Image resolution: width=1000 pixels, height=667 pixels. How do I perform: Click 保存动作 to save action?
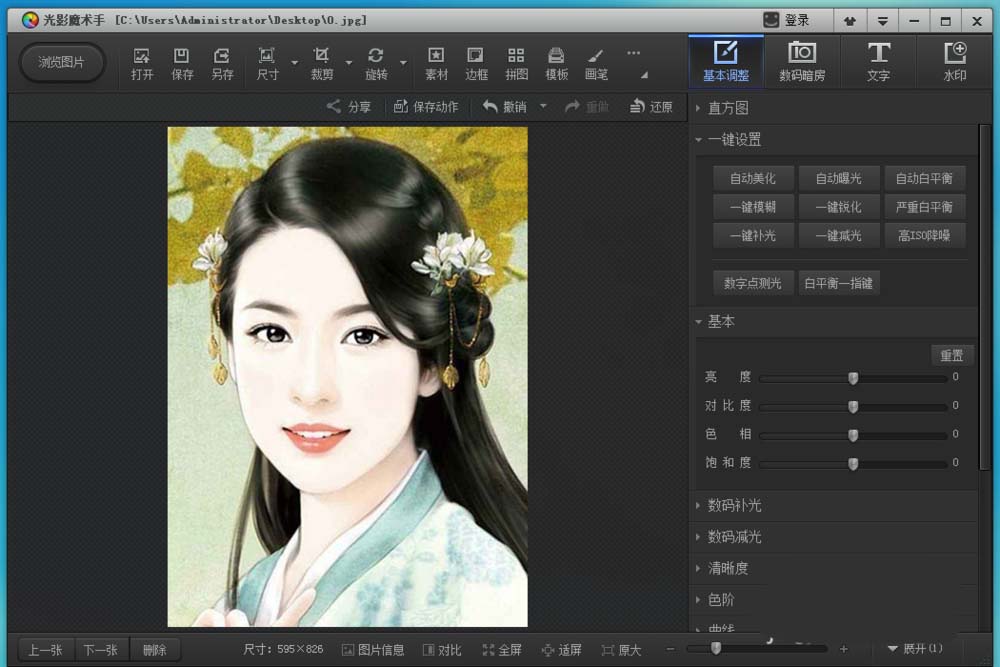click(425, 106)
